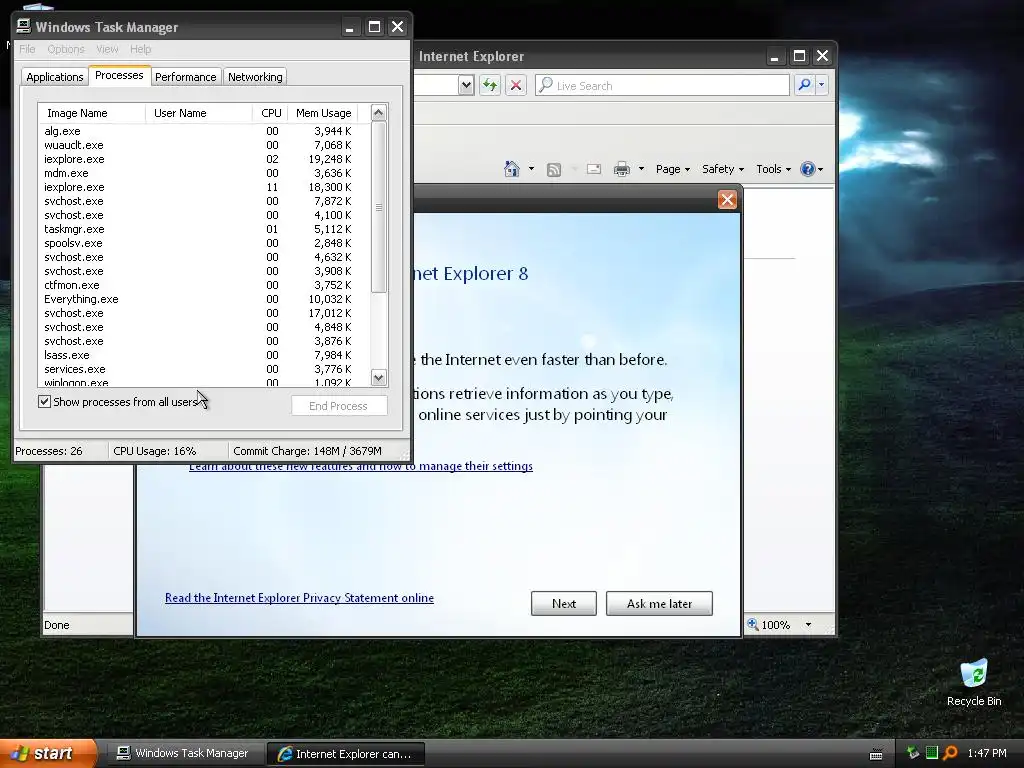The height and width of the screenshot is (768, 1024).
Task: Click the Task Manager title bar icon
Action: coord(24,26)
